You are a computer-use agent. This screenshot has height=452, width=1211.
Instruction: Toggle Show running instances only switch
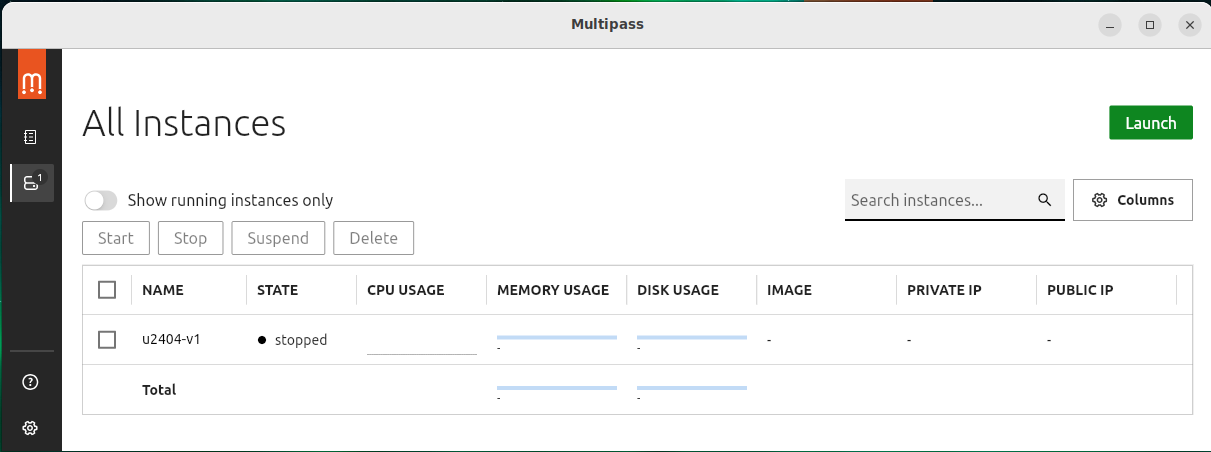tap(101, 200)
